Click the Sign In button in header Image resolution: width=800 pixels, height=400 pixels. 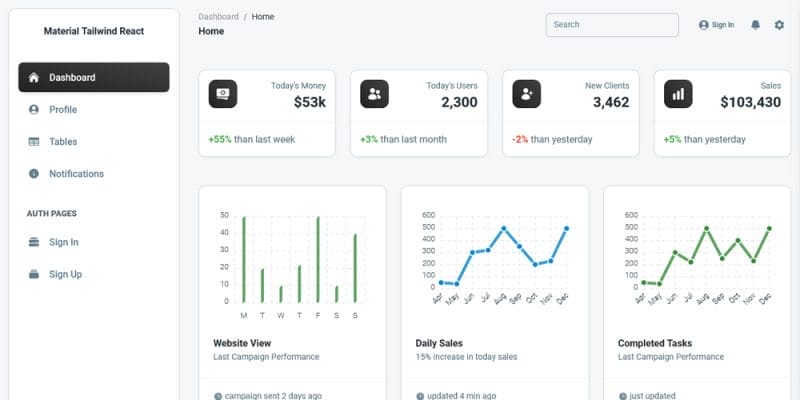click(x=717, y=25)
